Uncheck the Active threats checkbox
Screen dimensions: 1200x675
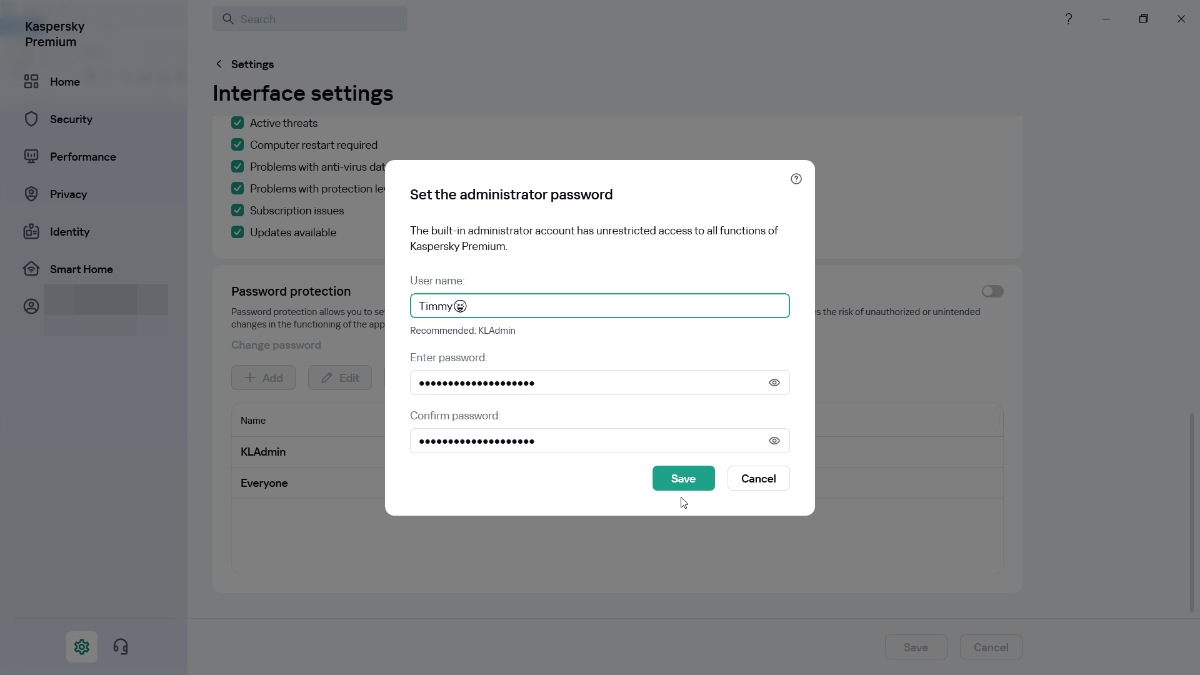point(238,123)
